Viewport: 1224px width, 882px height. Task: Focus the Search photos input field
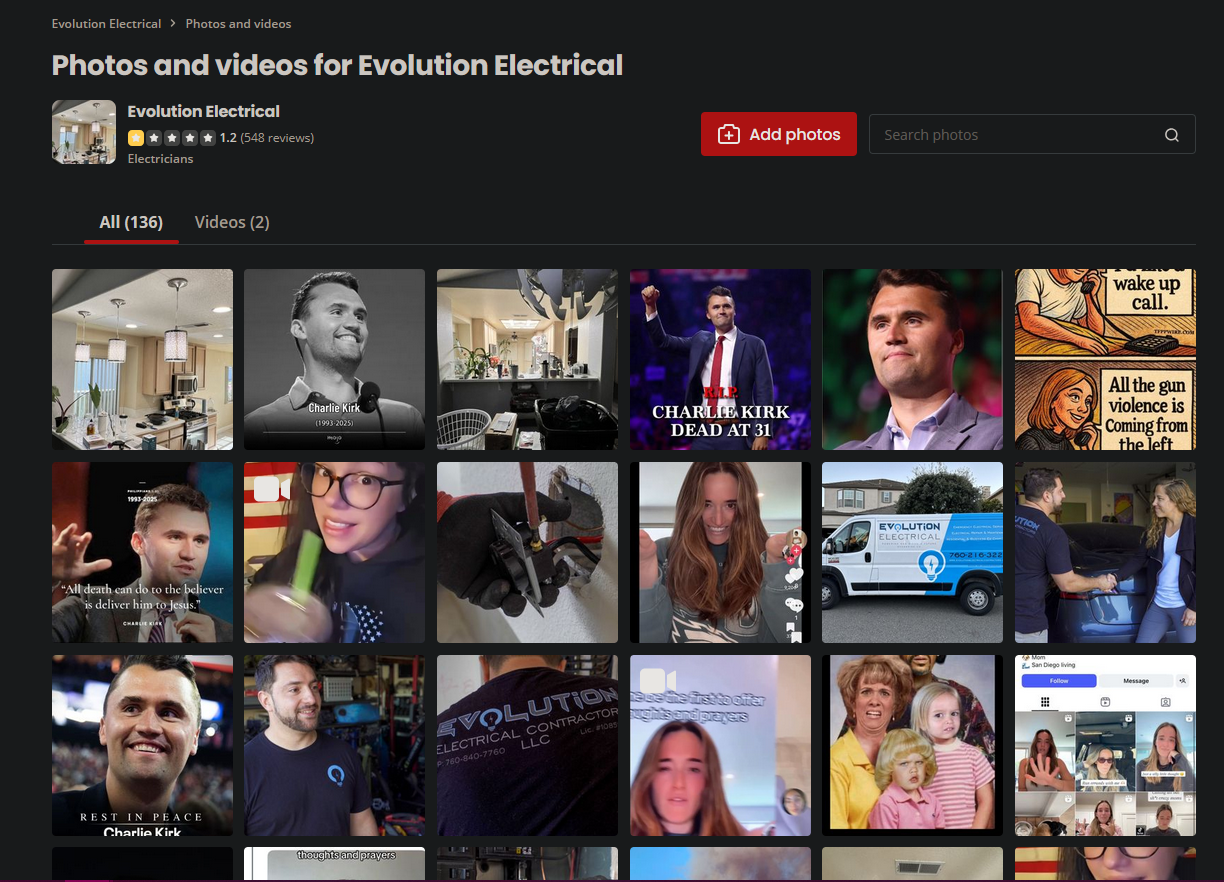click(1032, 135)
